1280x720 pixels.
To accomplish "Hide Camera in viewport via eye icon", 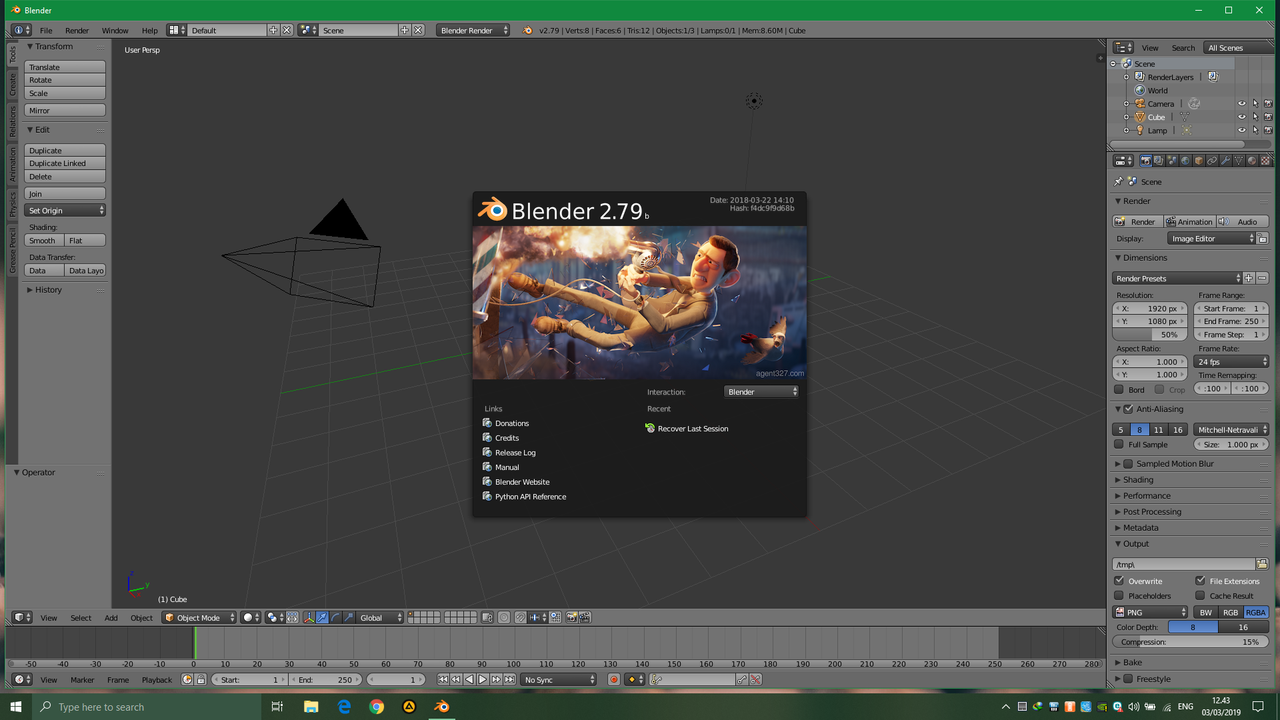I will (1242, 104).
